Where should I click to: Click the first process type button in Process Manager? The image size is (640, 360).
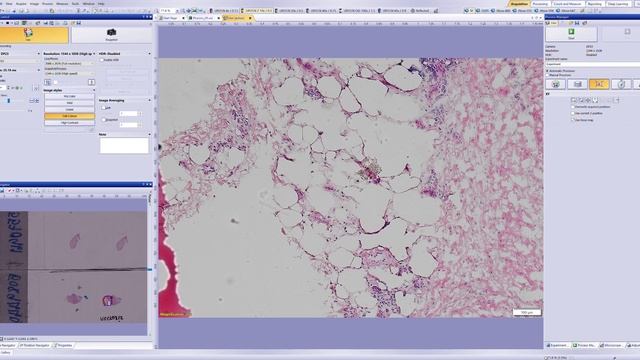(x=556, y=84)
